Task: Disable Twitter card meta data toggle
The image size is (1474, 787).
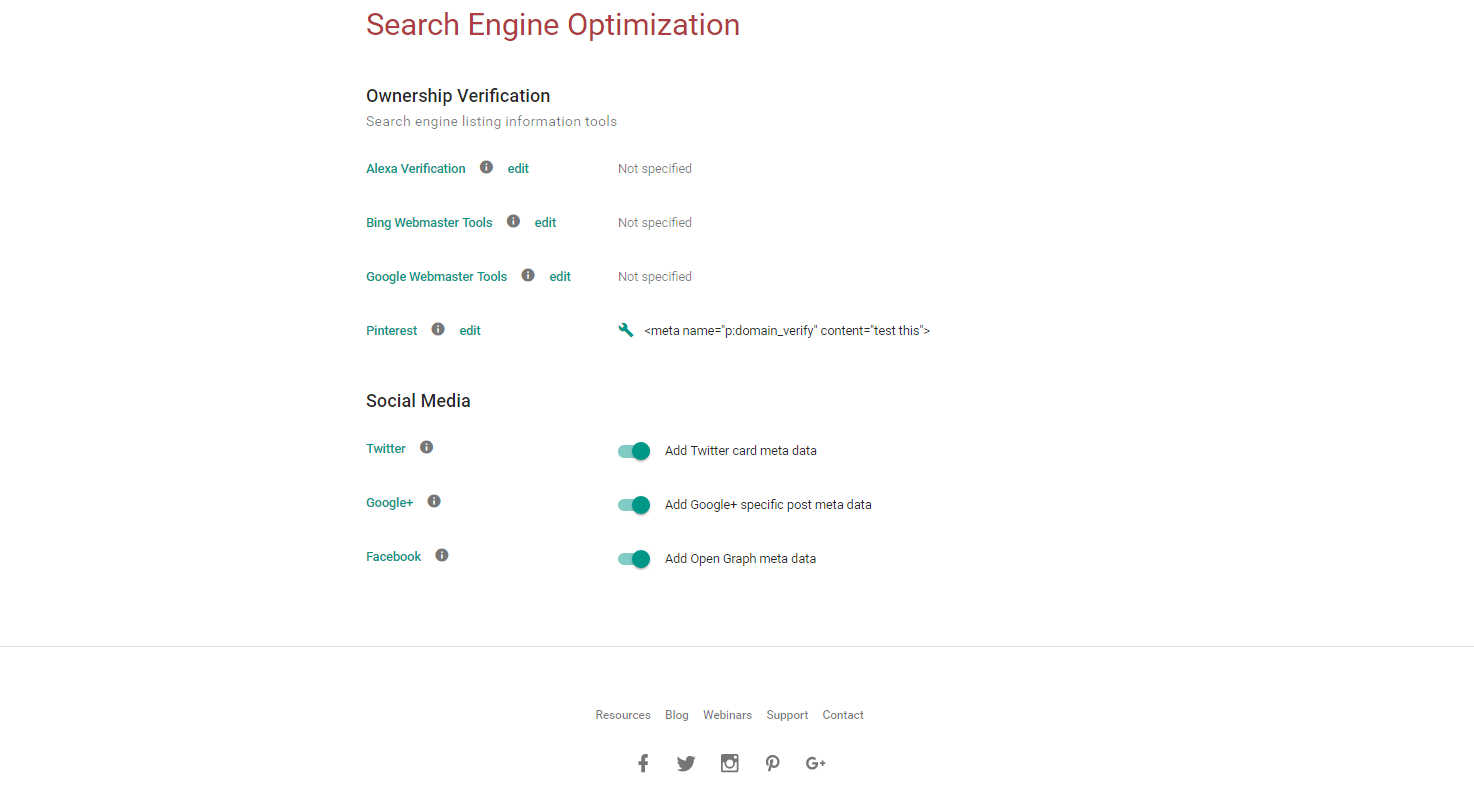Action: point(634,451)
